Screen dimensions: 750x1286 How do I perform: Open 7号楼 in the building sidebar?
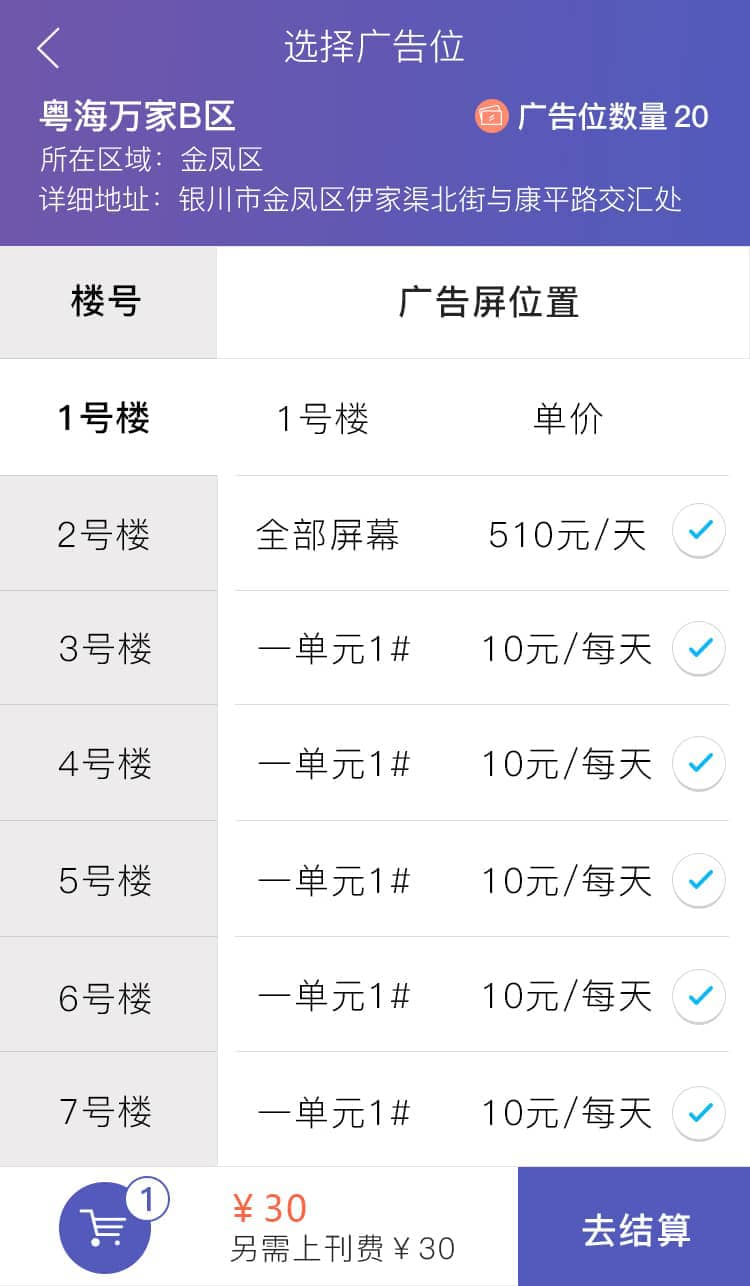coord(105,1112)
